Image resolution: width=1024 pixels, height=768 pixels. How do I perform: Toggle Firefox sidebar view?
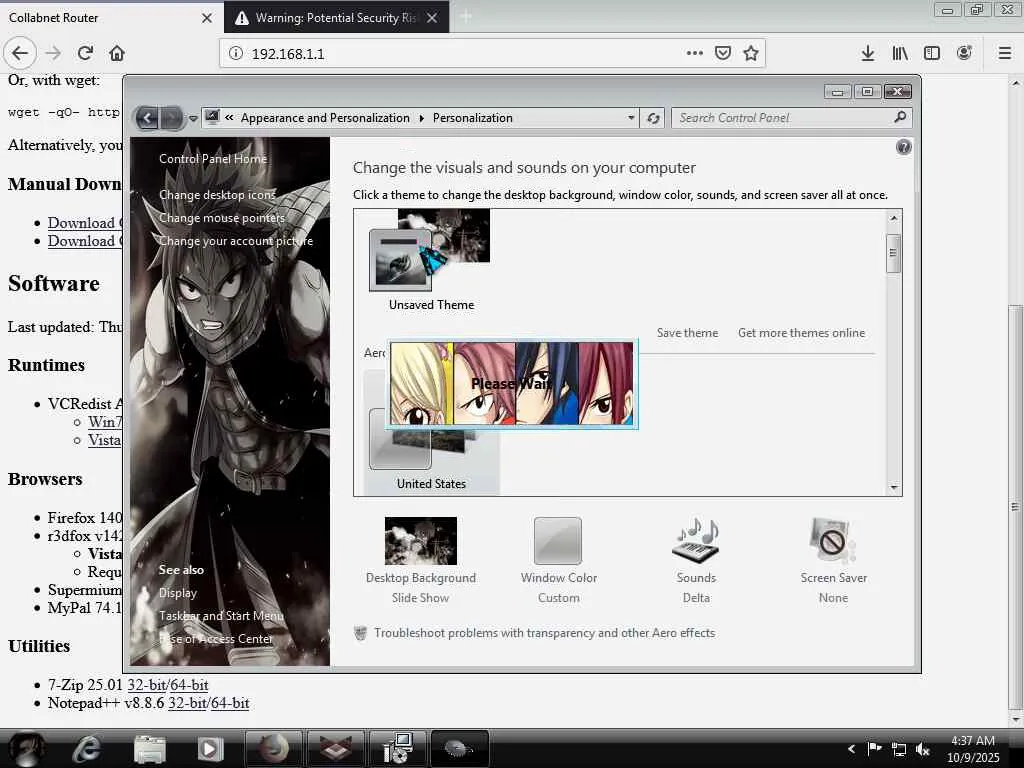coord(932,54)
